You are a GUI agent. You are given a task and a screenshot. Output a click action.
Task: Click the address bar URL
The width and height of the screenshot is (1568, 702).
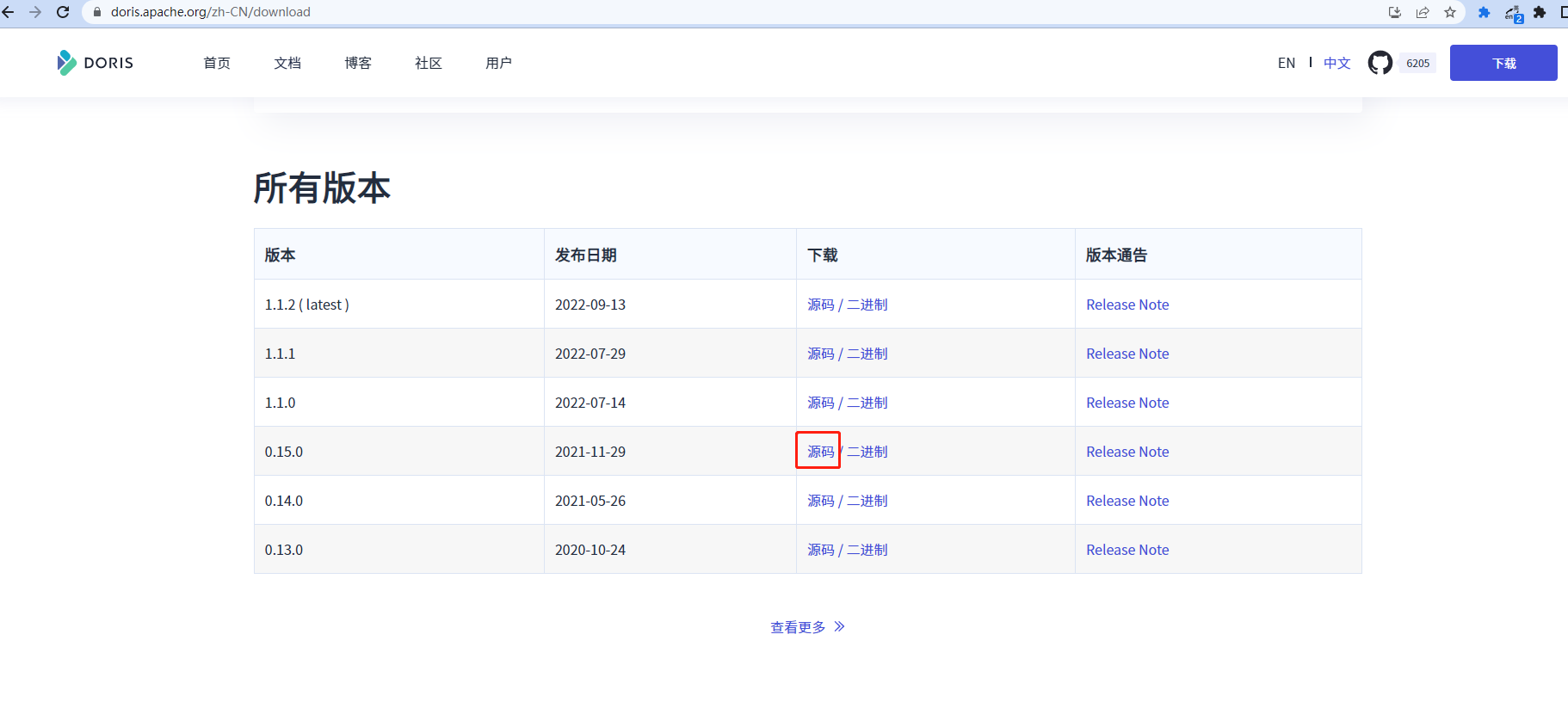[x=211, y=12]
